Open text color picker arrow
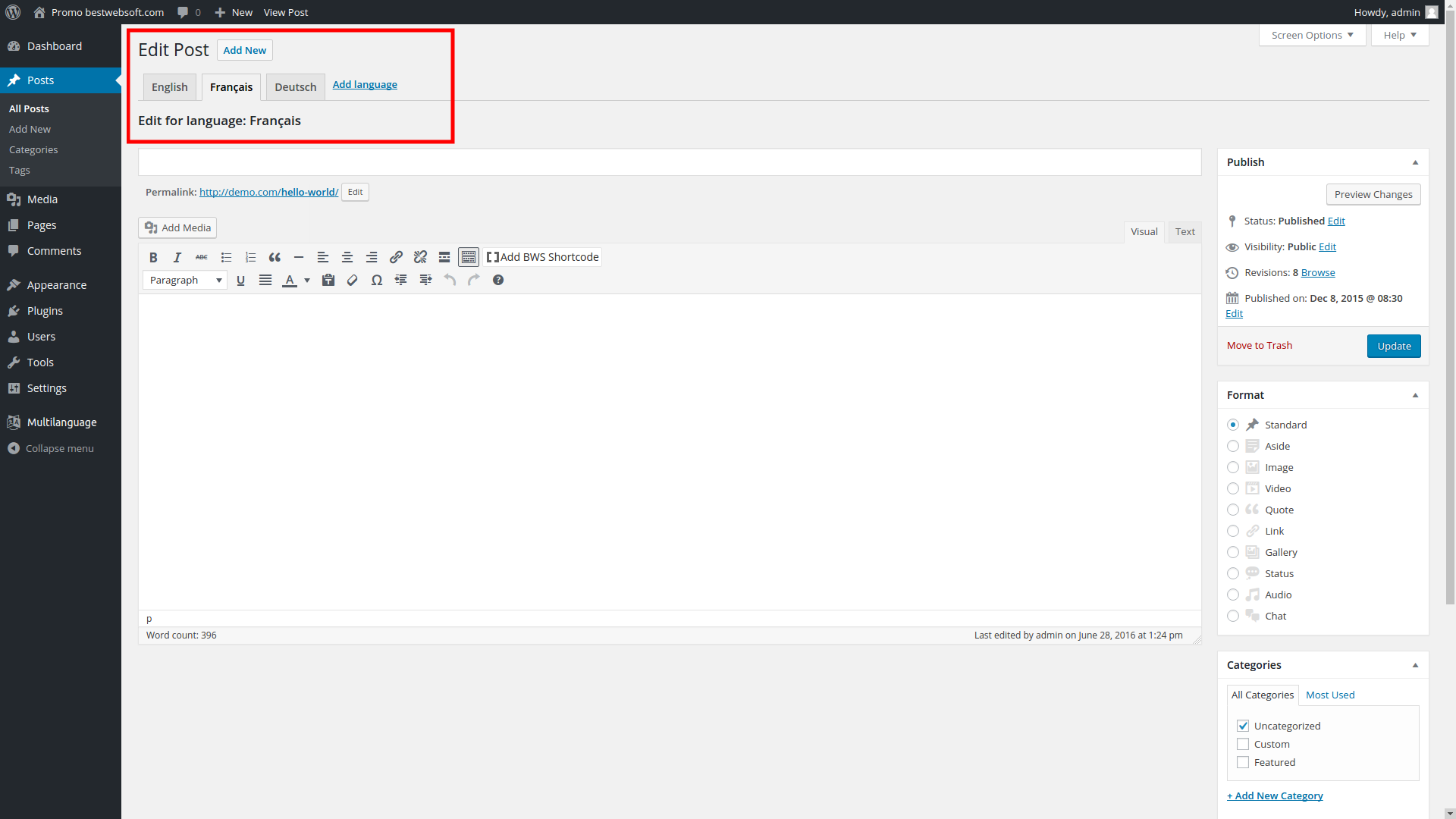 307,280
